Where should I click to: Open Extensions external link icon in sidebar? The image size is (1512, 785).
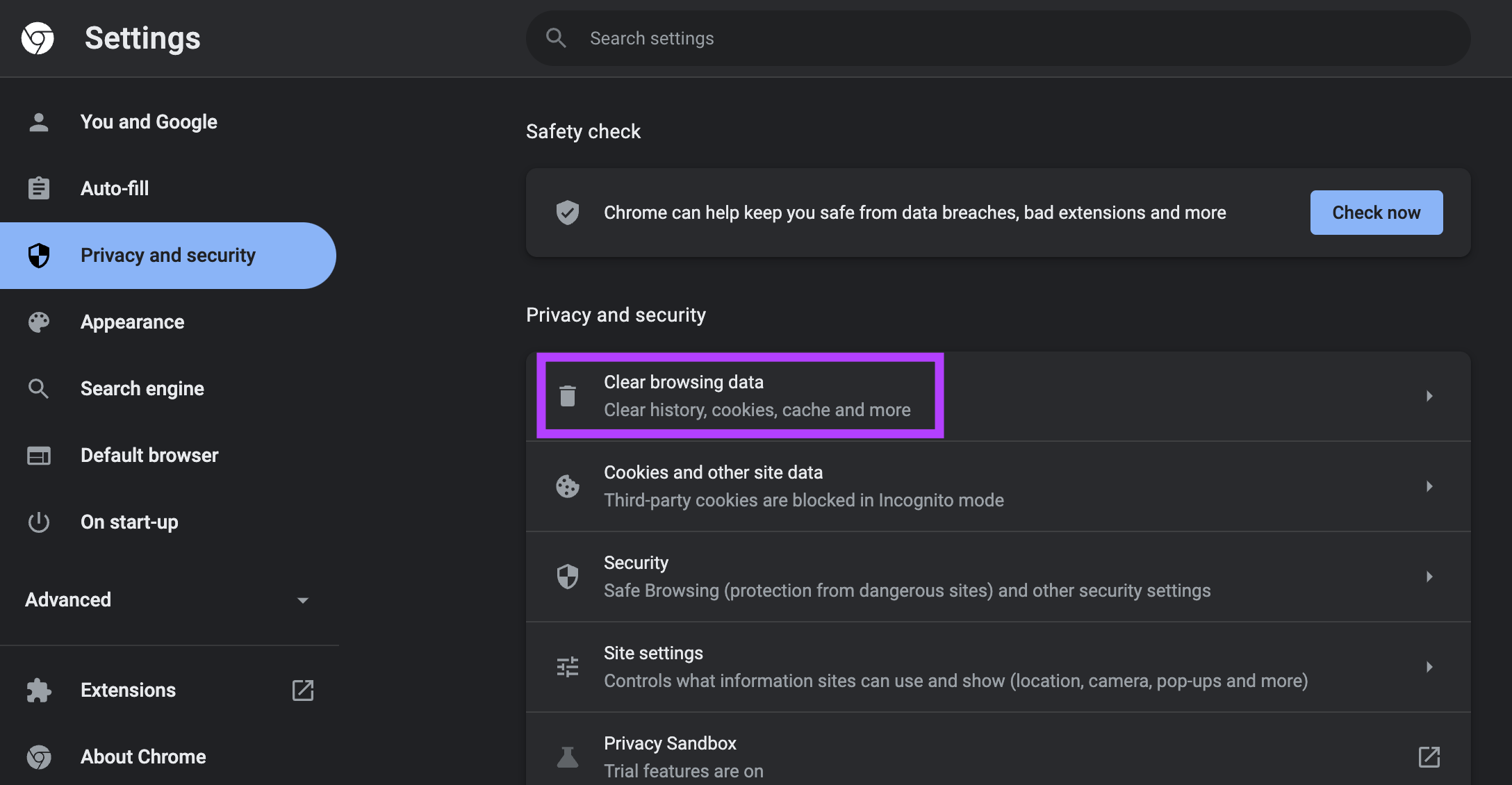coord(303,691)
